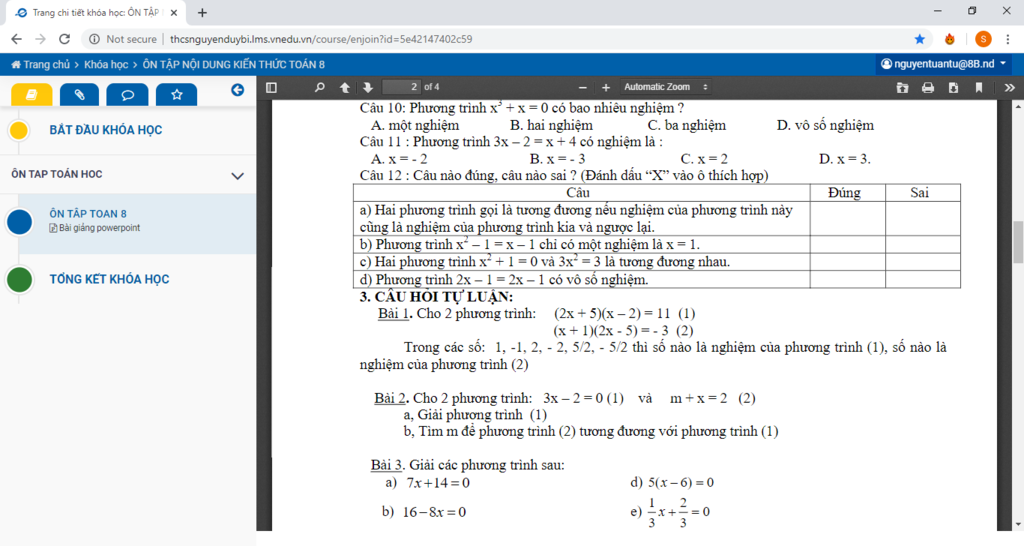This screenshot has width=1024, height=546.
Task: Click the address bar URL
Action: click(321, 39)
